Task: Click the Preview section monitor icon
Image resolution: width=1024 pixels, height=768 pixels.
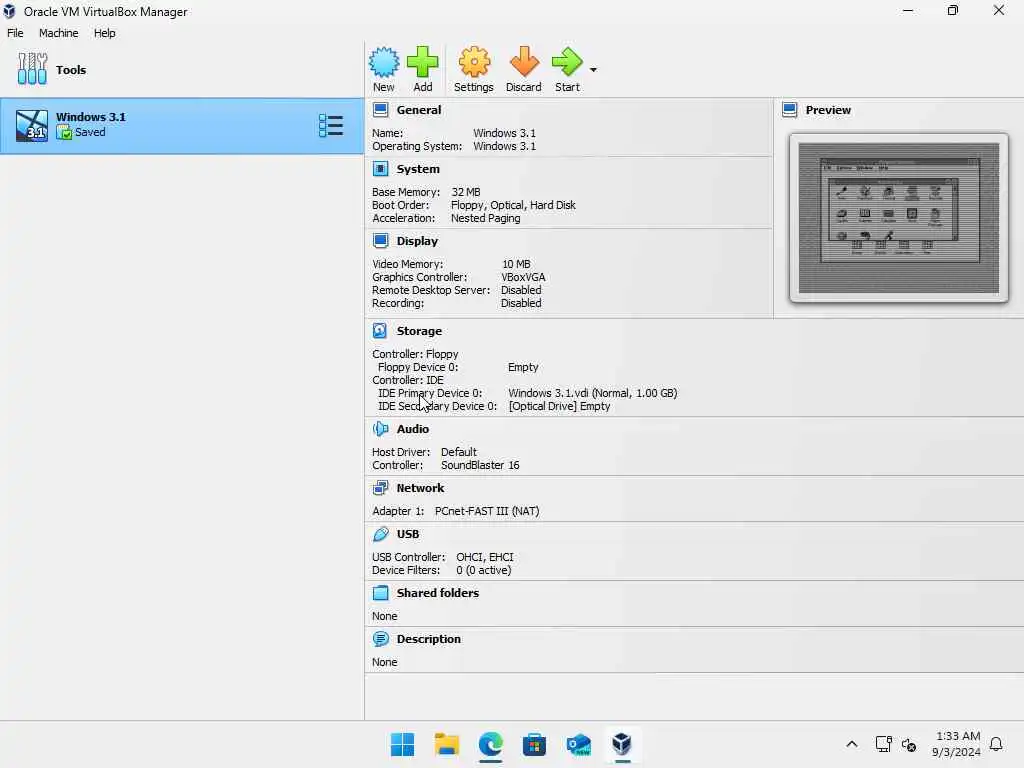Action: point(790,110)
